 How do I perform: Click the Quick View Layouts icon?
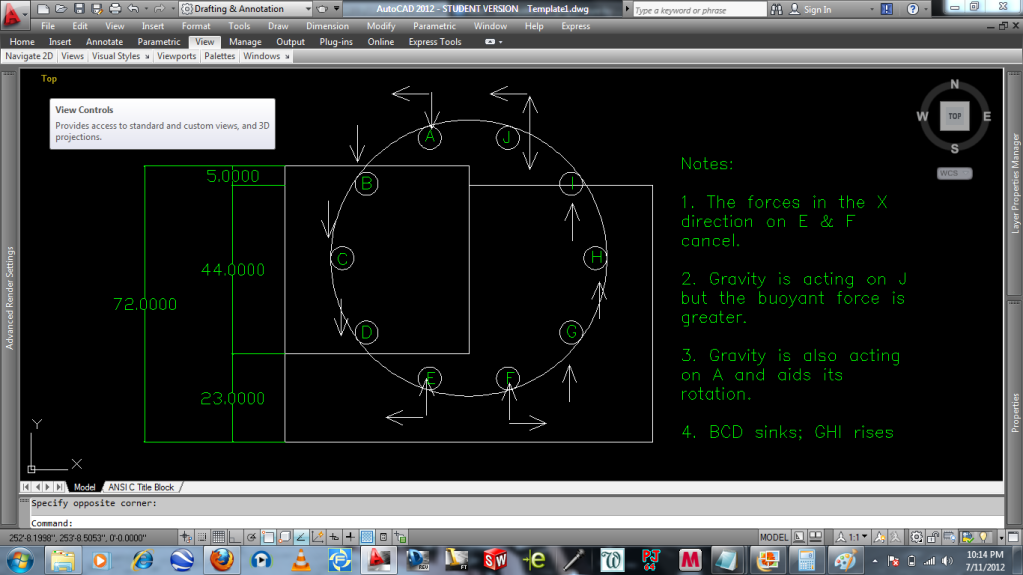point(799,537)
